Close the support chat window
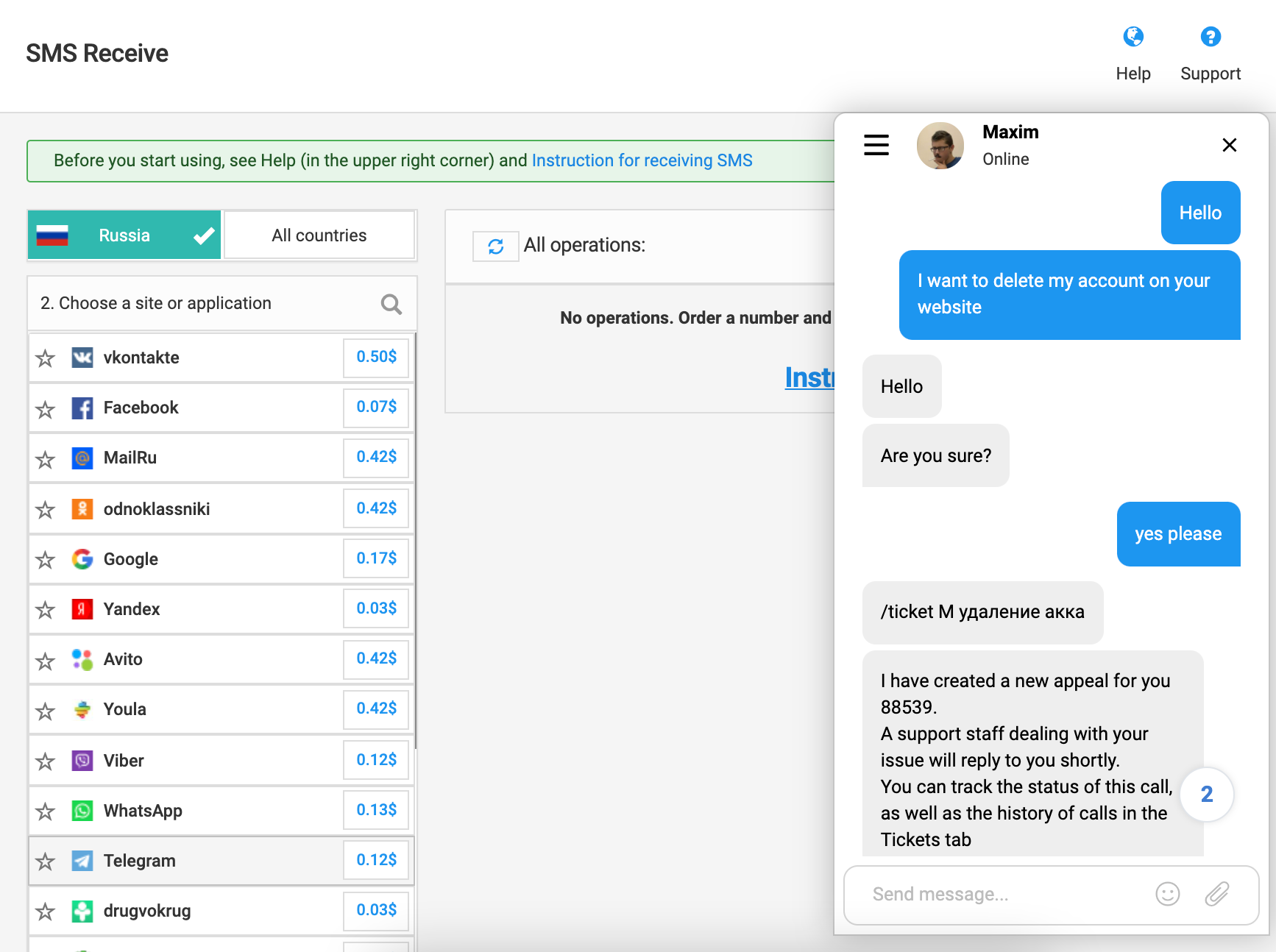The image size is (1276, 952). click(1229, 145)
